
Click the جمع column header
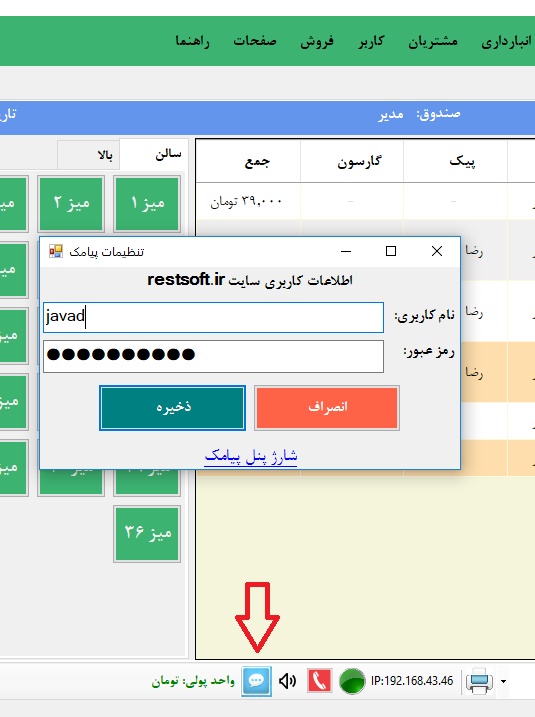248,161
